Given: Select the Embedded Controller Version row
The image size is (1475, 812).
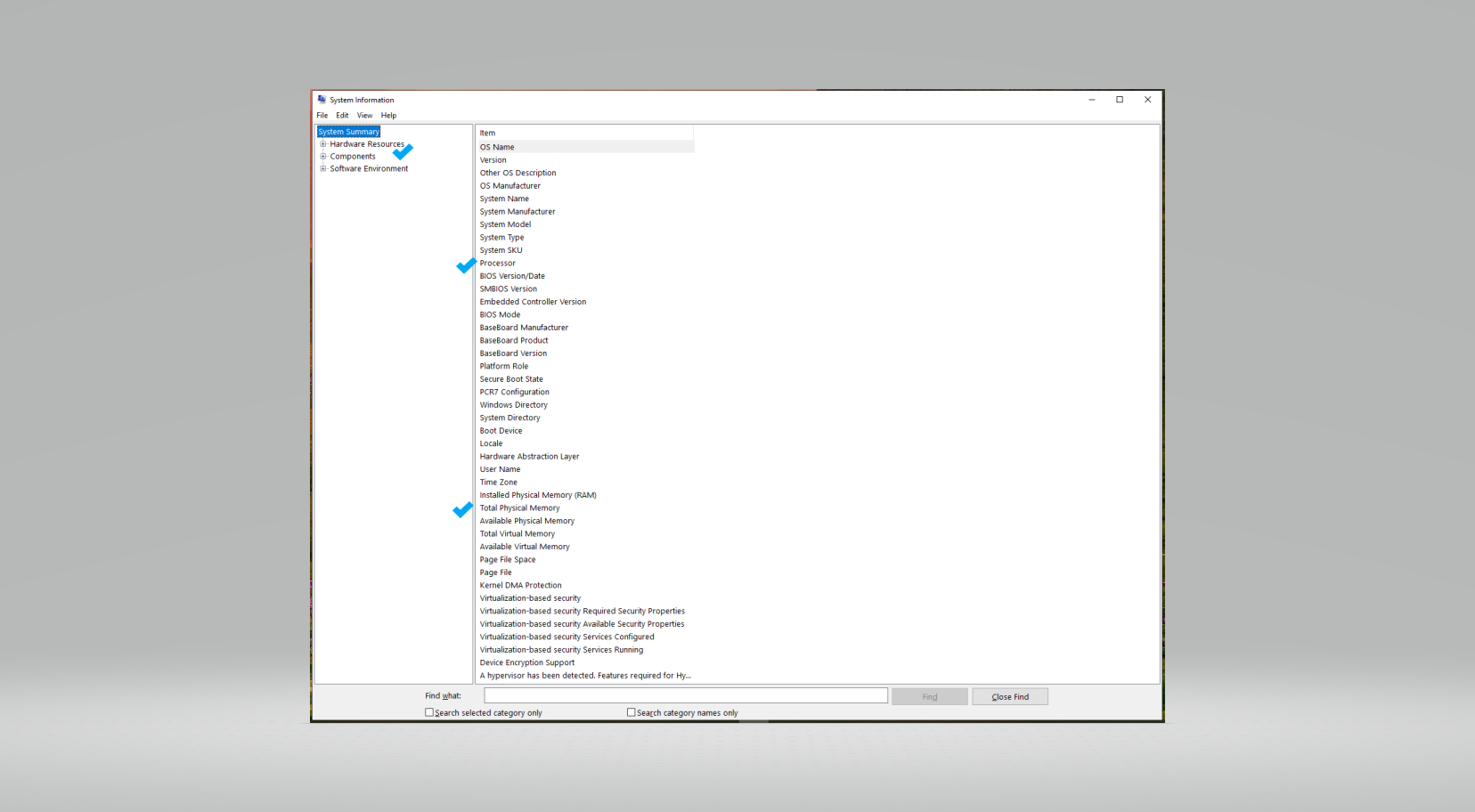Looking at the screenshot, I should click(x=585, y=303).
